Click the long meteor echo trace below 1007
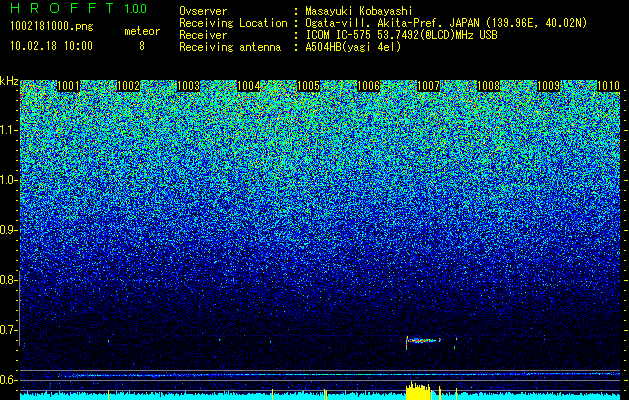The width and height of the screenshot is (629, 400). 423,341
